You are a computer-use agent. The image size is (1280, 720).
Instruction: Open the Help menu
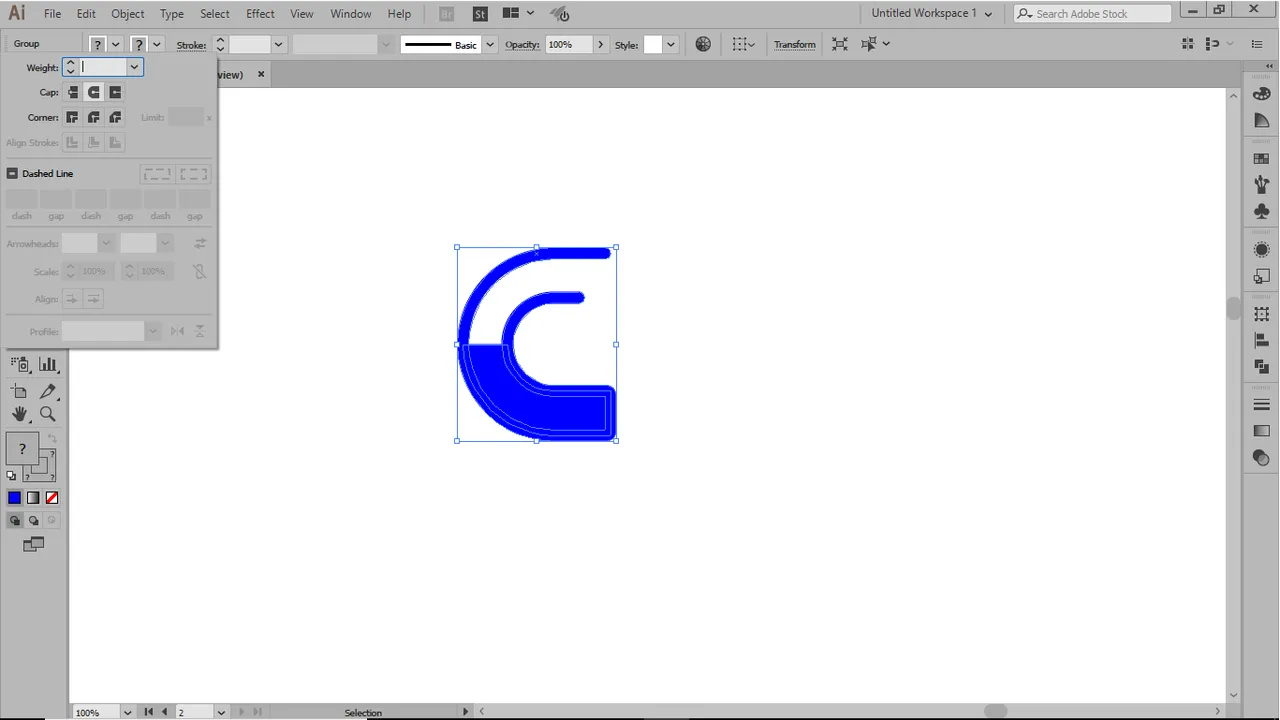click(x=399, y=14)
